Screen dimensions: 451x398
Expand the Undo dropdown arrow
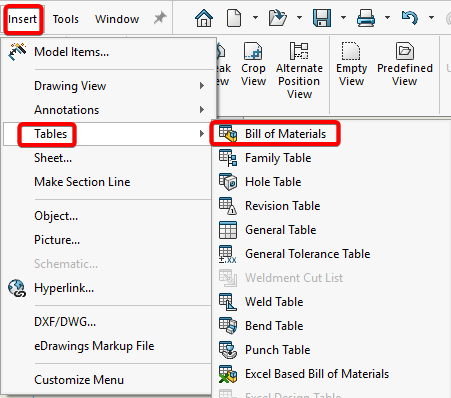click(x=431, y=17)
